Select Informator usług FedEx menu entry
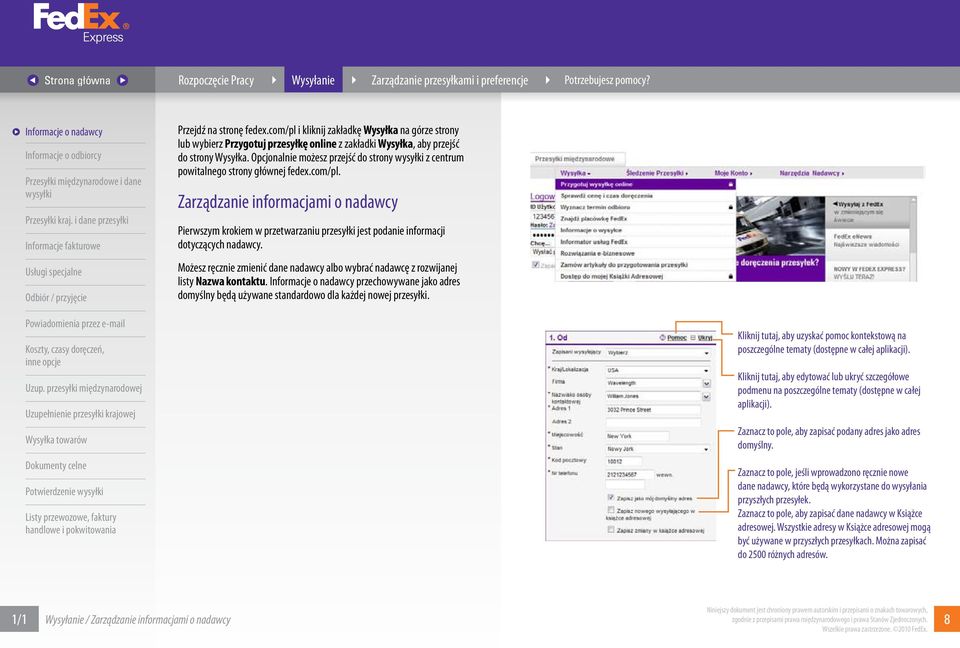 coord(645,242)
